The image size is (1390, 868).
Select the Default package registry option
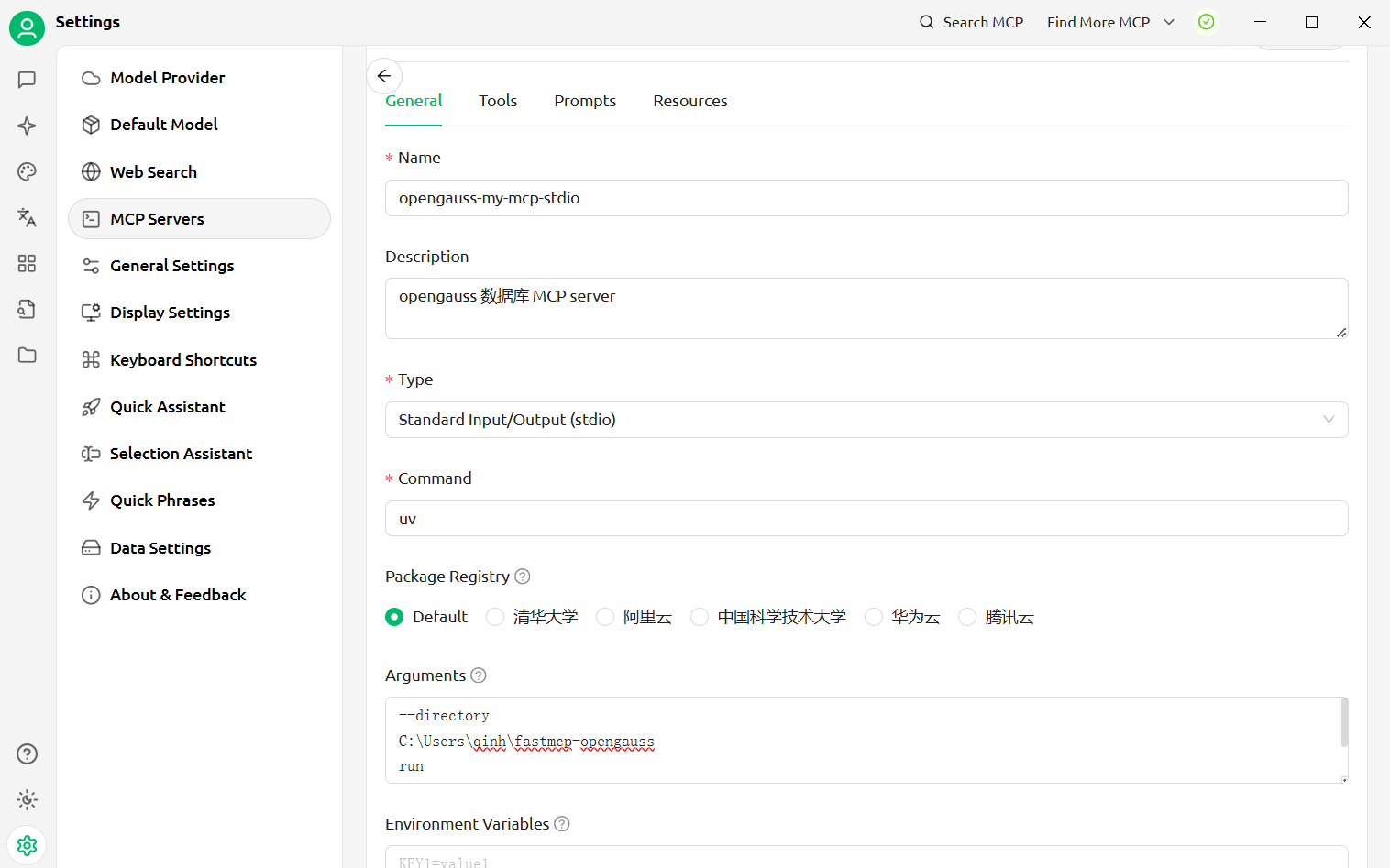tap(395, 617)
